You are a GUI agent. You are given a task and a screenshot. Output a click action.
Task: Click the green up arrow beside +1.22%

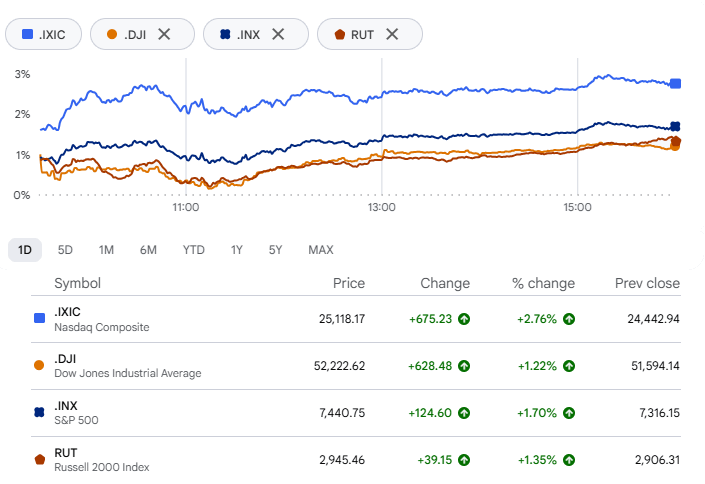[569, 366]
